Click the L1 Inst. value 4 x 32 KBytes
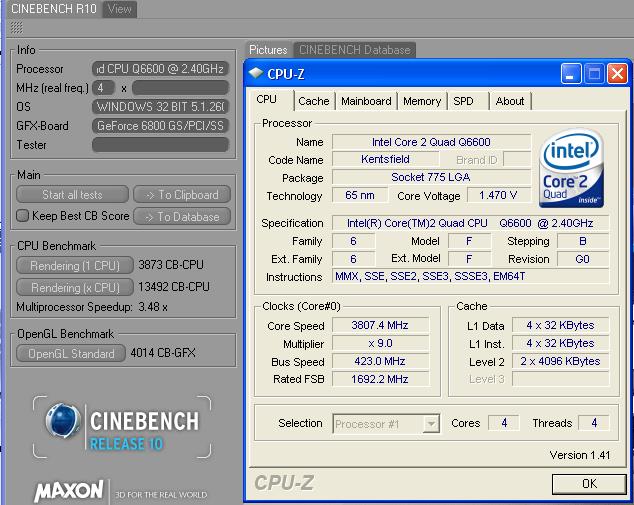Image resolution: width=634 pixels, height=505 pixels. (560, 343)
